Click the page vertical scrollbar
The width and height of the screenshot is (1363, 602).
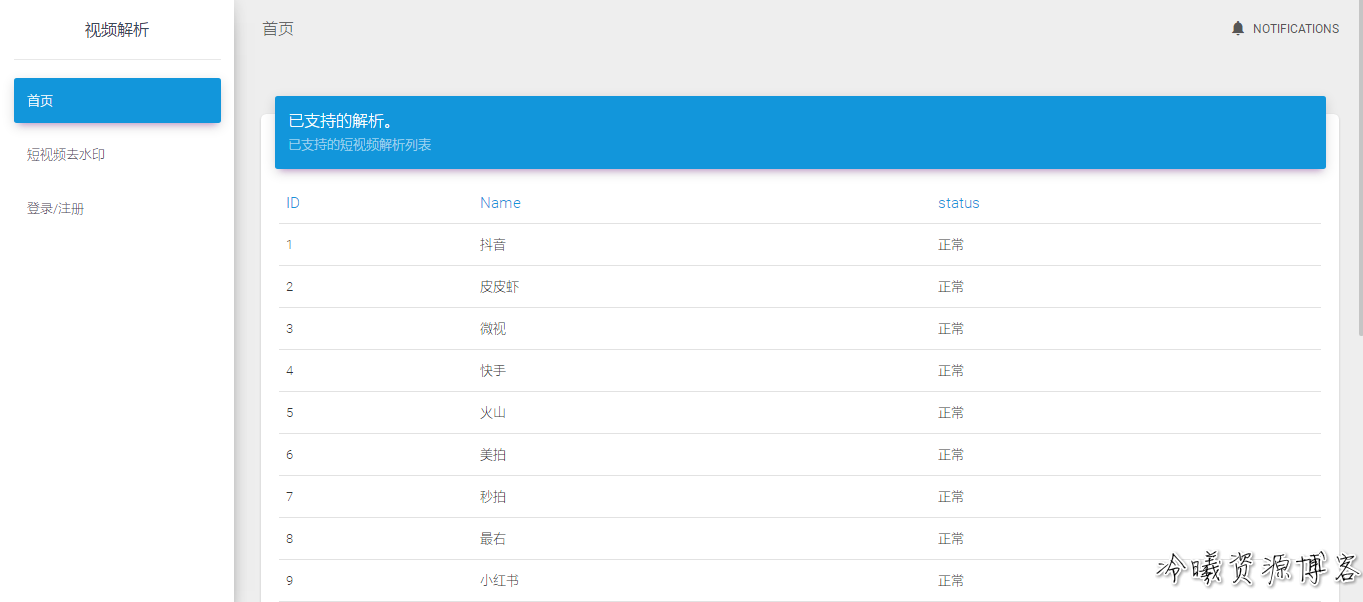1359,168
